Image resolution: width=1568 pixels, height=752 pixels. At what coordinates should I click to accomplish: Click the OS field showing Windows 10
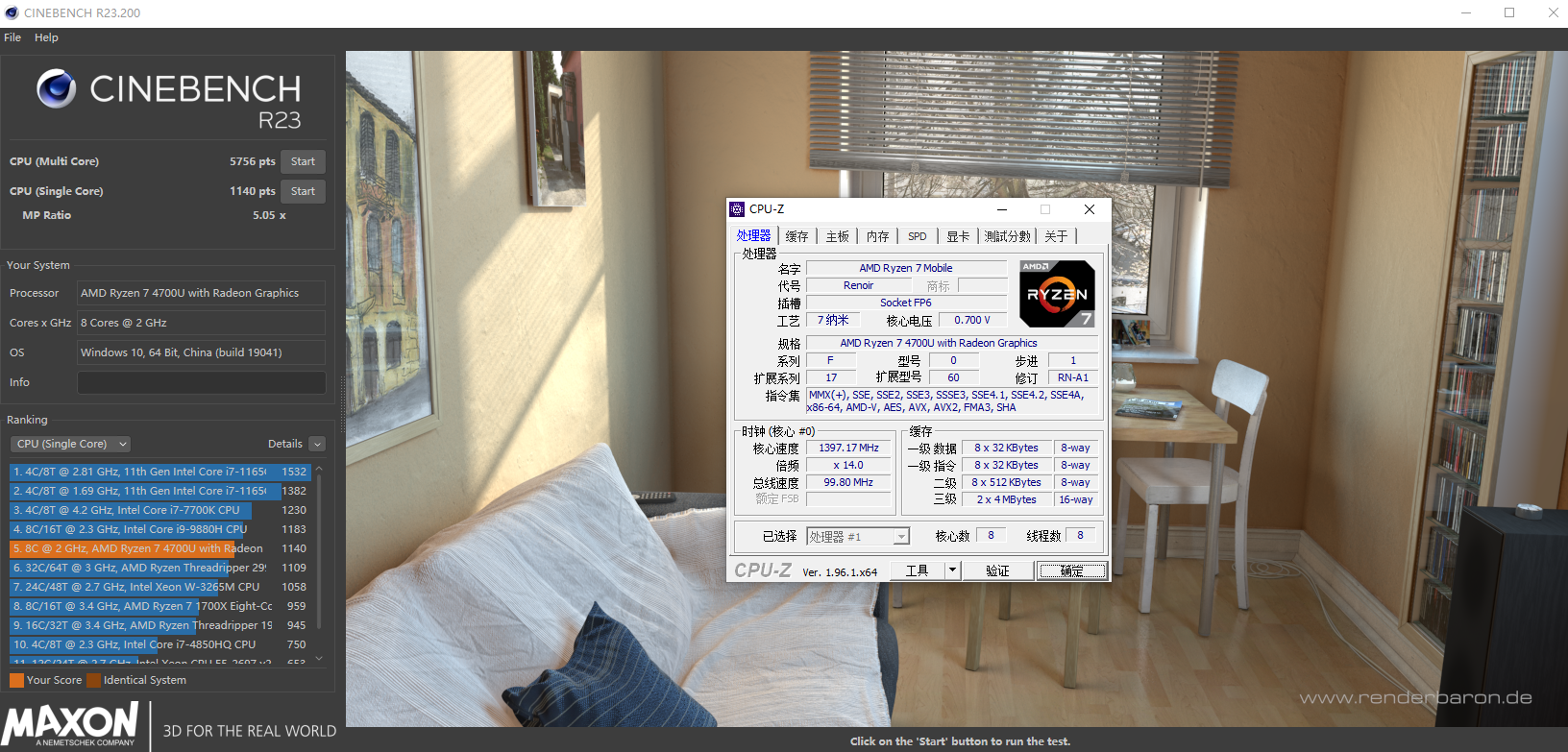pos(201,352)
